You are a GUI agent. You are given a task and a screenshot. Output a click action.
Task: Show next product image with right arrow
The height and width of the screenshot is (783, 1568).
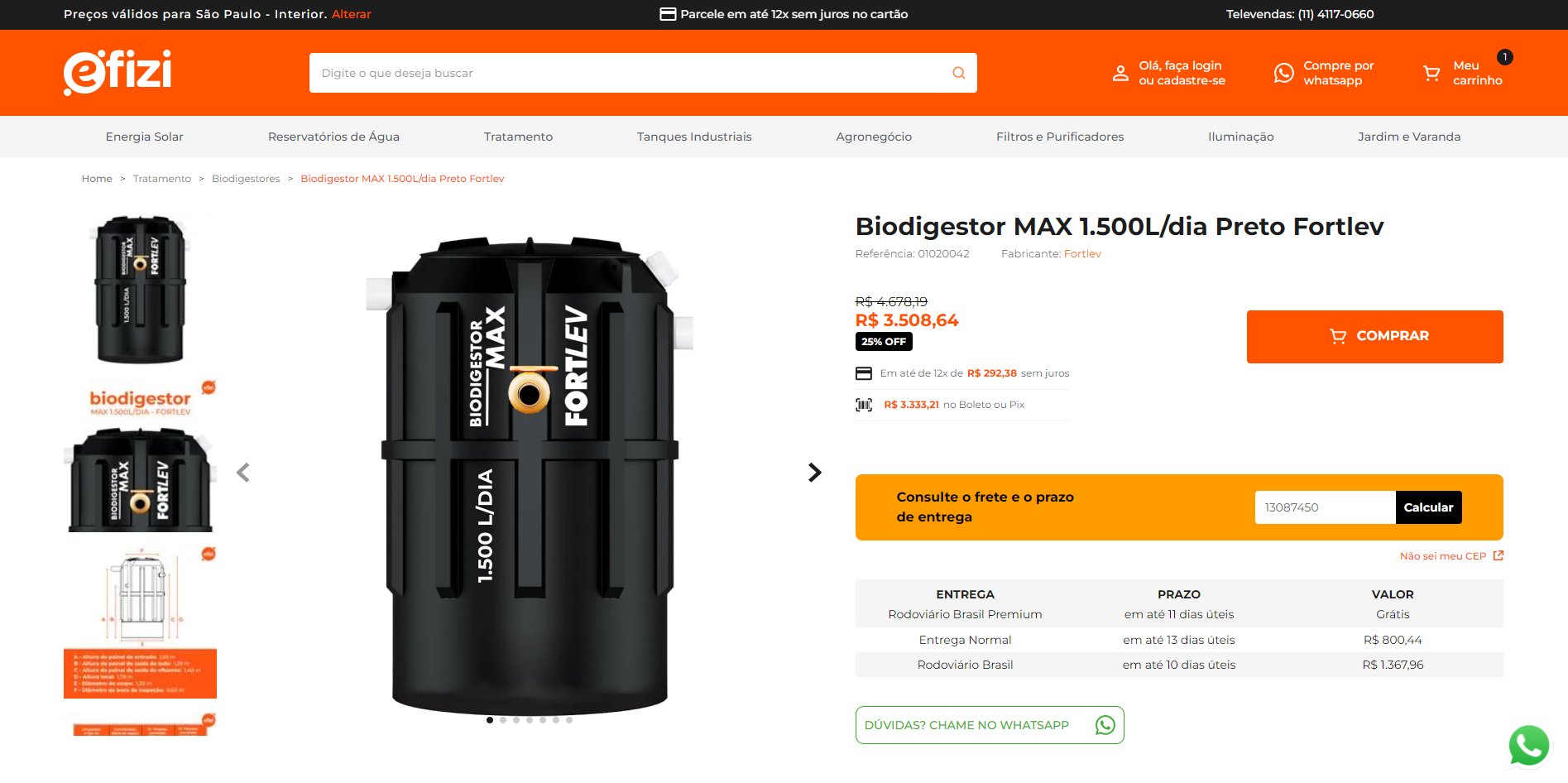pos(815,472)
